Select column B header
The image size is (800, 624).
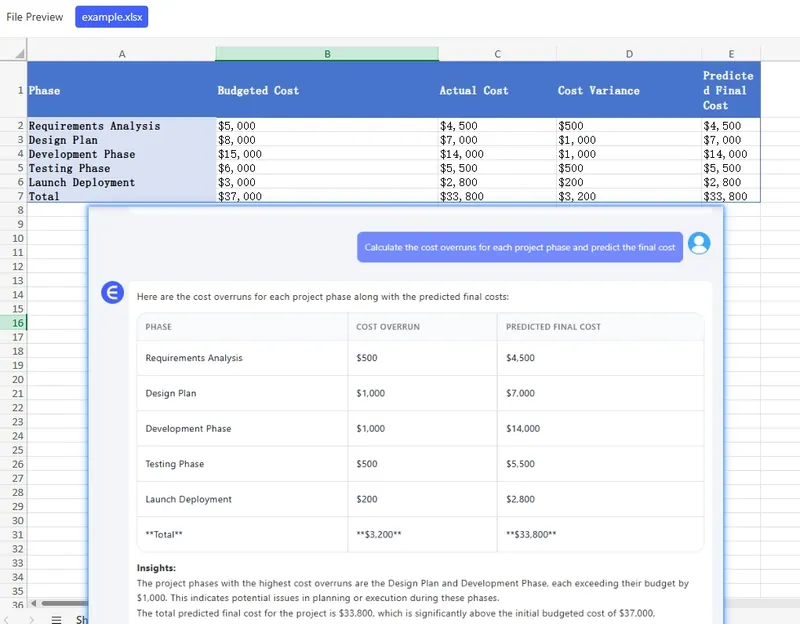click(x=327, y=54)
